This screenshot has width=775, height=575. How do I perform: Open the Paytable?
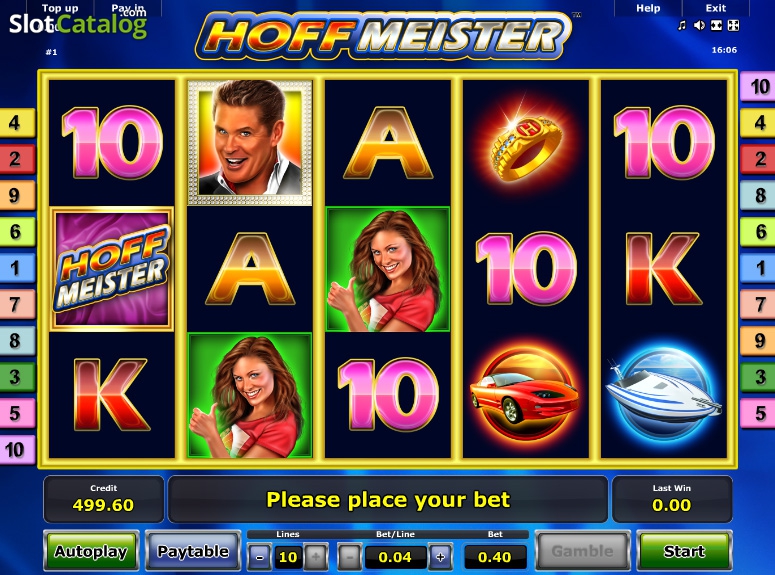(x=193, y=551)
